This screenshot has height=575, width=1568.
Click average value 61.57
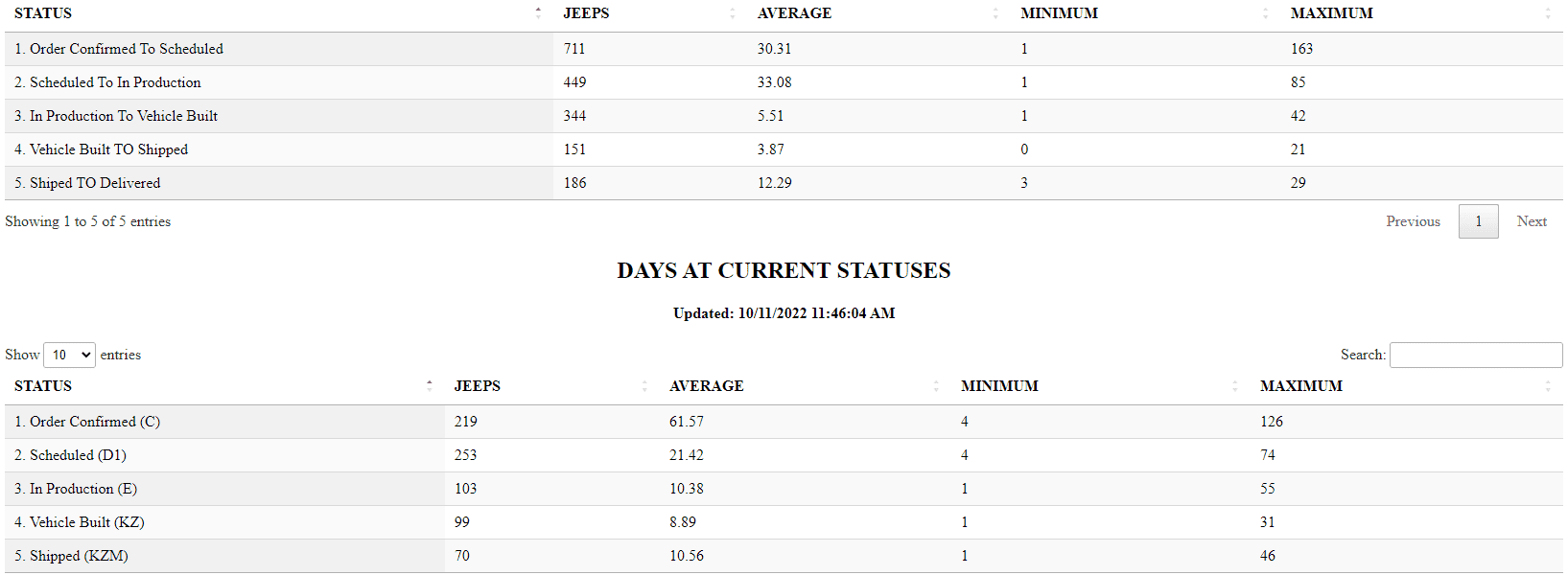[x=686, y=422]
